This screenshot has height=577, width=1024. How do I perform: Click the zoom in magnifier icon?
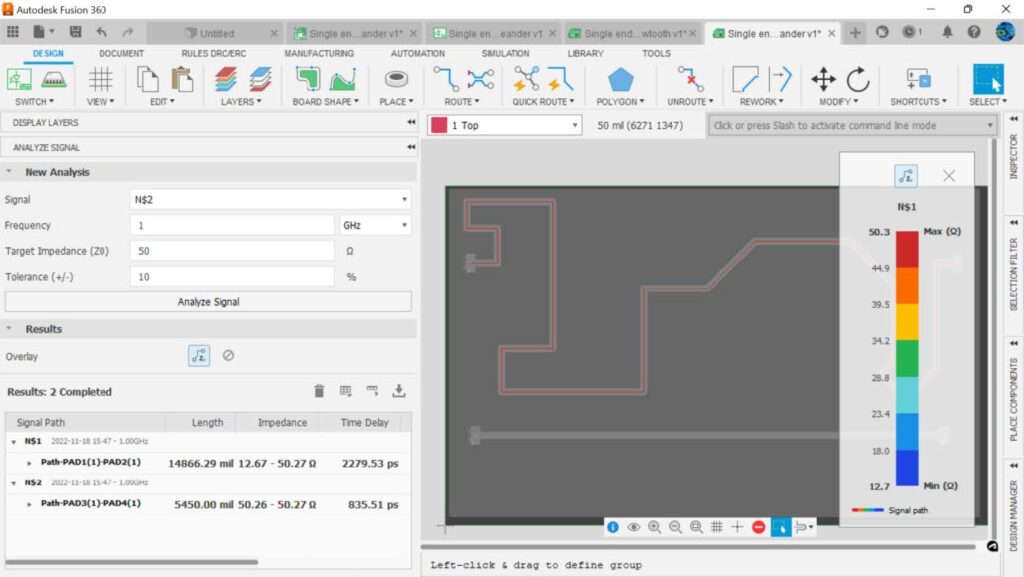coord(654,527)
